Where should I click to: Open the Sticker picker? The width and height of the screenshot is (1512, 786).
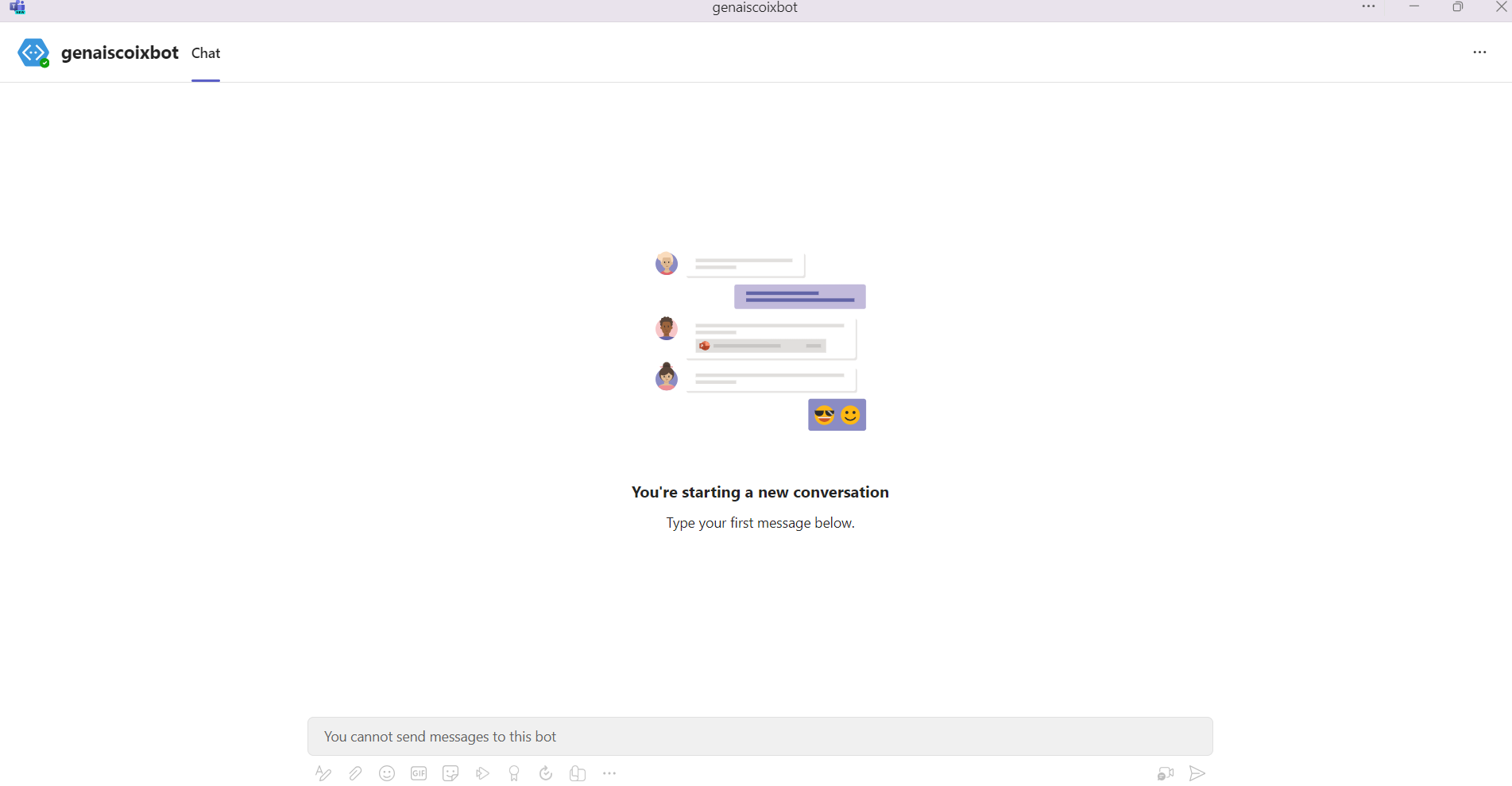pos(451,773)
